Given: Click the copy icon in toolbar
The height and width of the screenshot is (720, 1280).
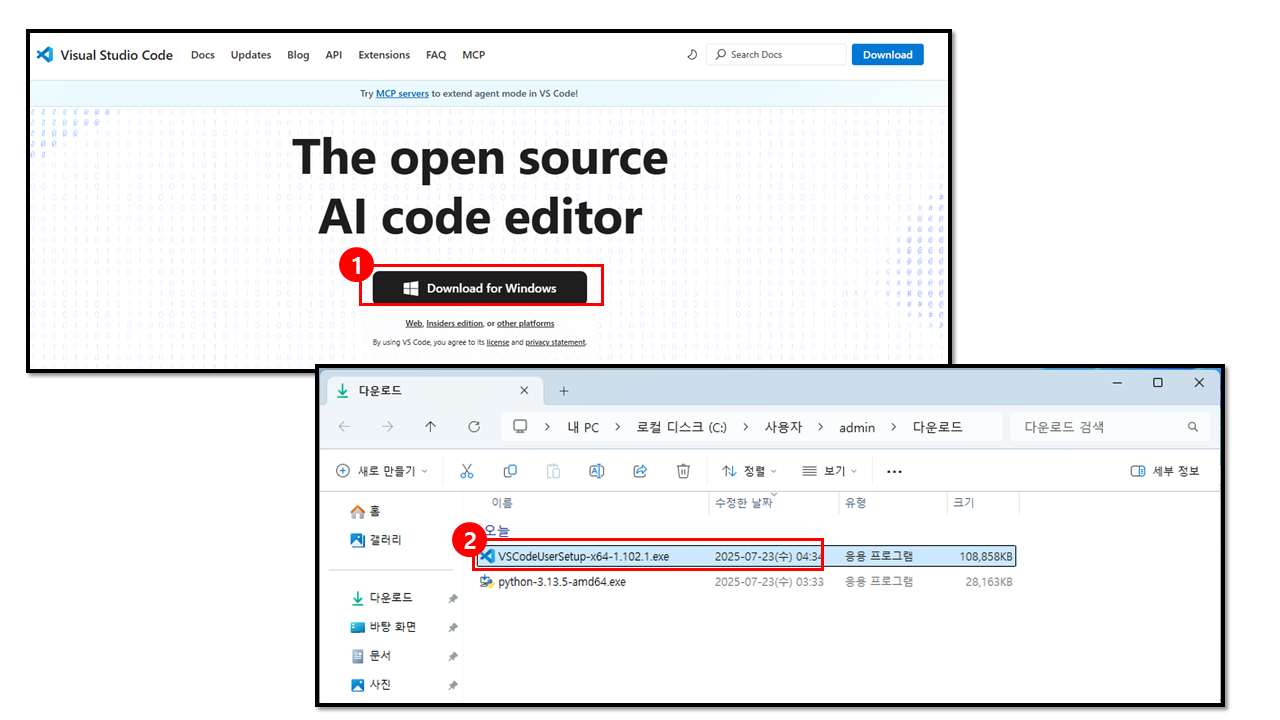Looking at the screenshot, I should pos(510,471).
